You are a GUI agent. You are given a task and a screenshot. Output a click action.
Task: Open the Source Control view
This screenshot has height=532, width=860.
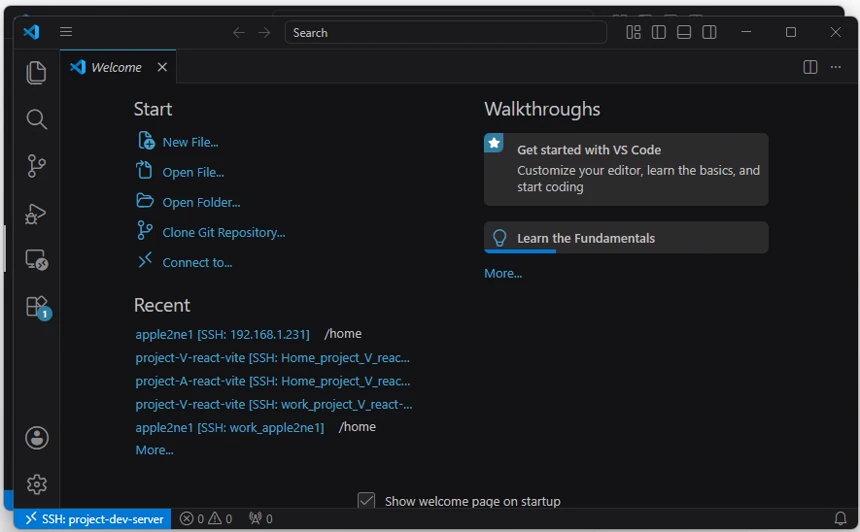pos(36,166)
